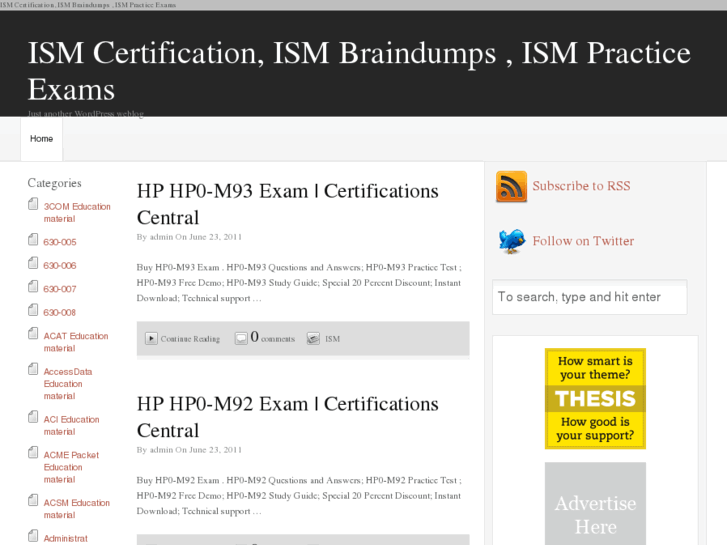Image resolution: width=727 pixels, height=545 pixels.
Task: Open the 3COM Education material category
Action: click(x=77, y=212)
